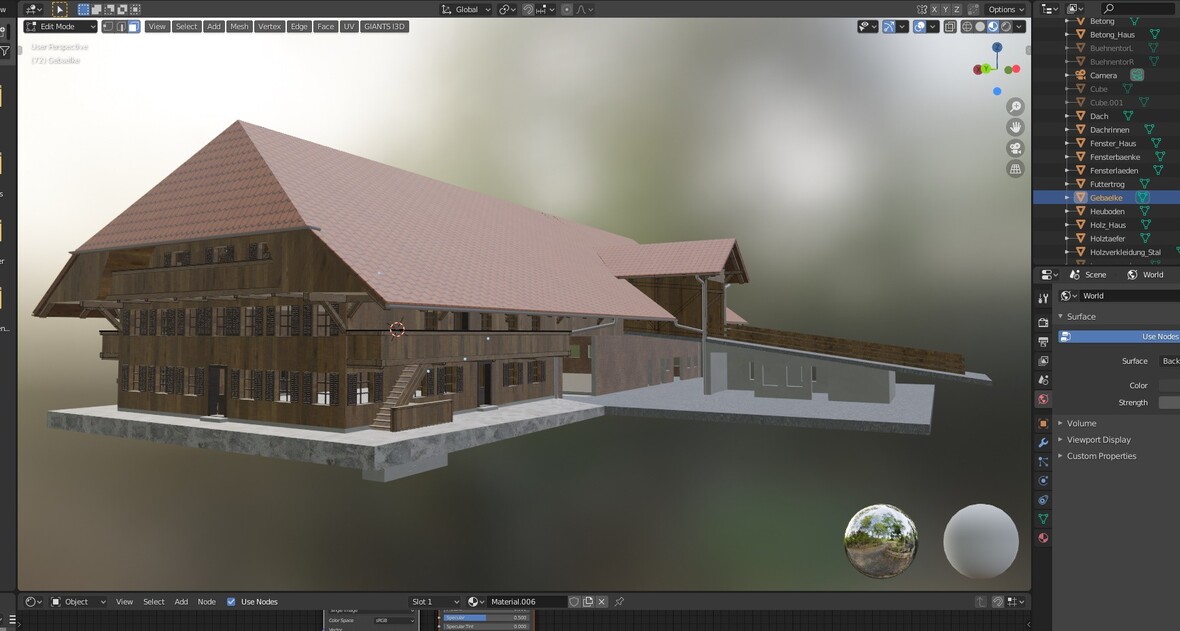This screenshot has height=631, width=1180.
Task: Click the zoom viewport magnifier icon
Action: 1015,107
